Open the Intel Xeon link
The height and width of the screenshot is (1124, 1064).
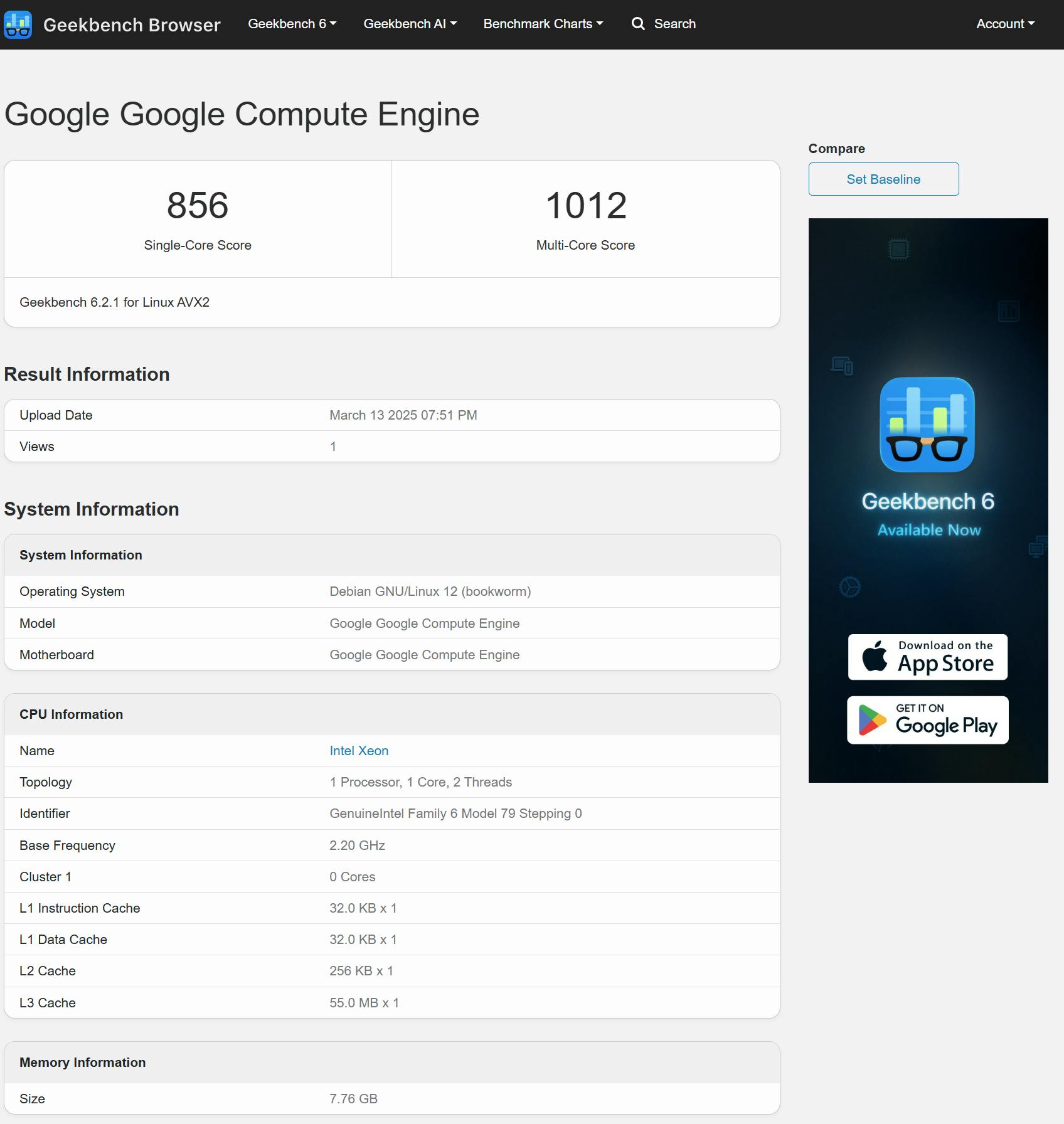(359, 750)
